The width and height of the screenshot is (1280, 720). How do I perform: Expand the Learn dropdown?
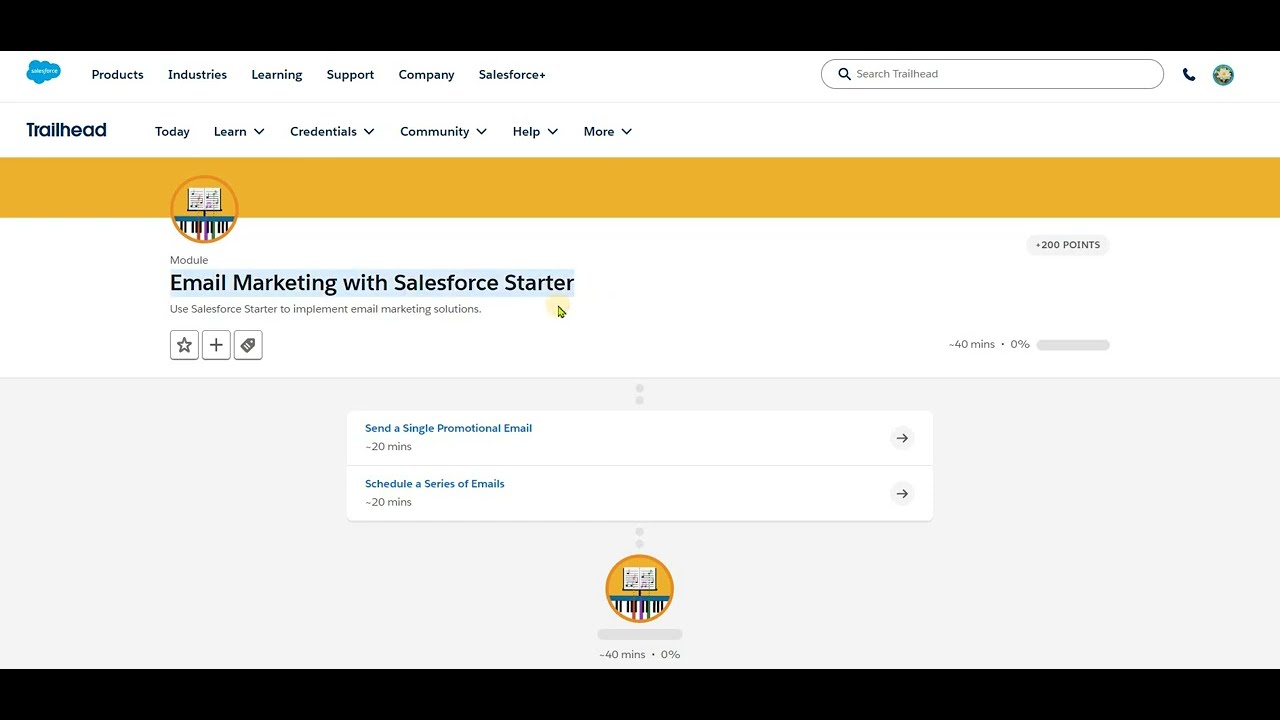(239, 131)
